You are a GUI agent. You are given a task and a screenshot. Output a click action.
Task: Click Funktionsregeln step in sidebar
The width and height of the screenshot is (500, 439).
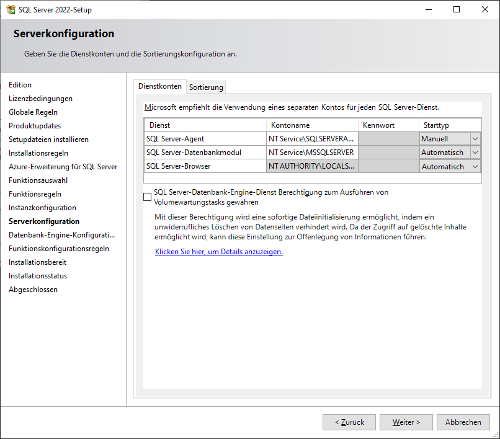tap(35, 194)
